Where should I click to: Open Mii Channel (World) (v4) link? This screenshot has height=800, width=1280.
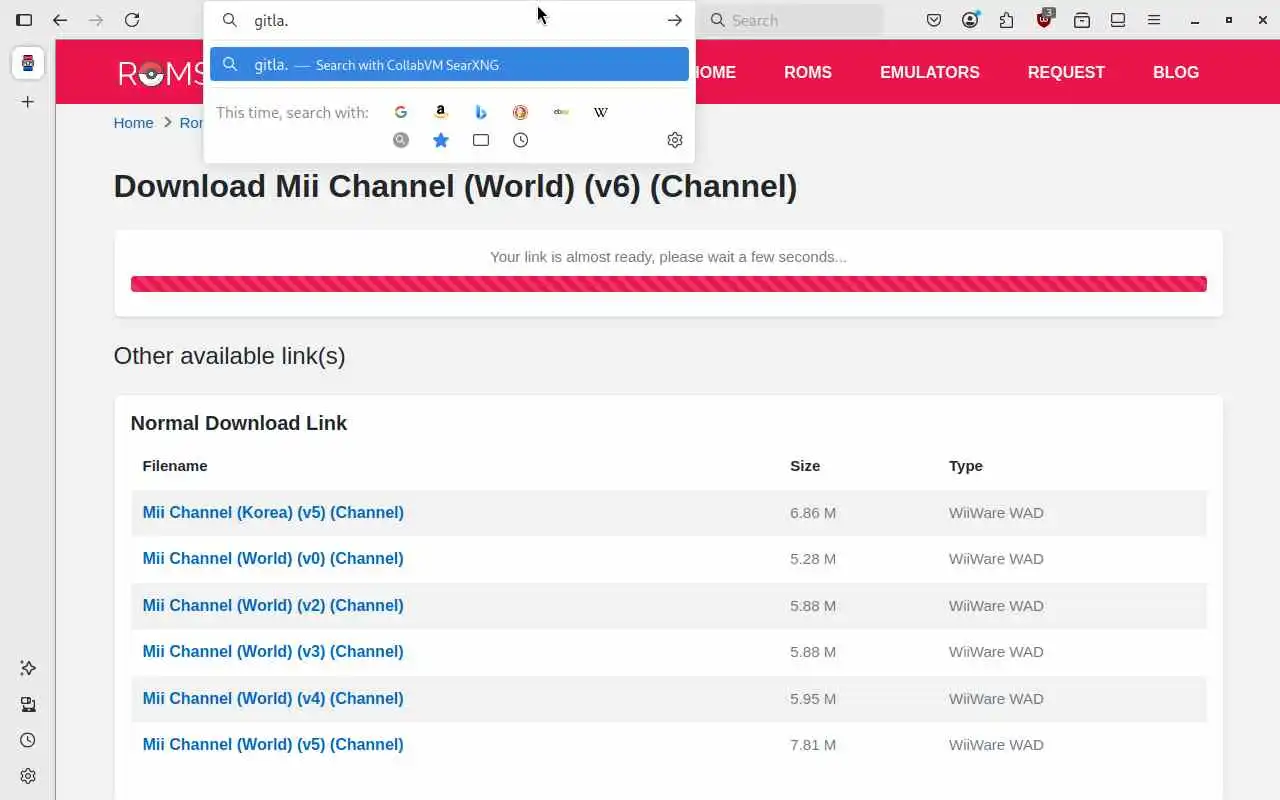pos(273,698)
